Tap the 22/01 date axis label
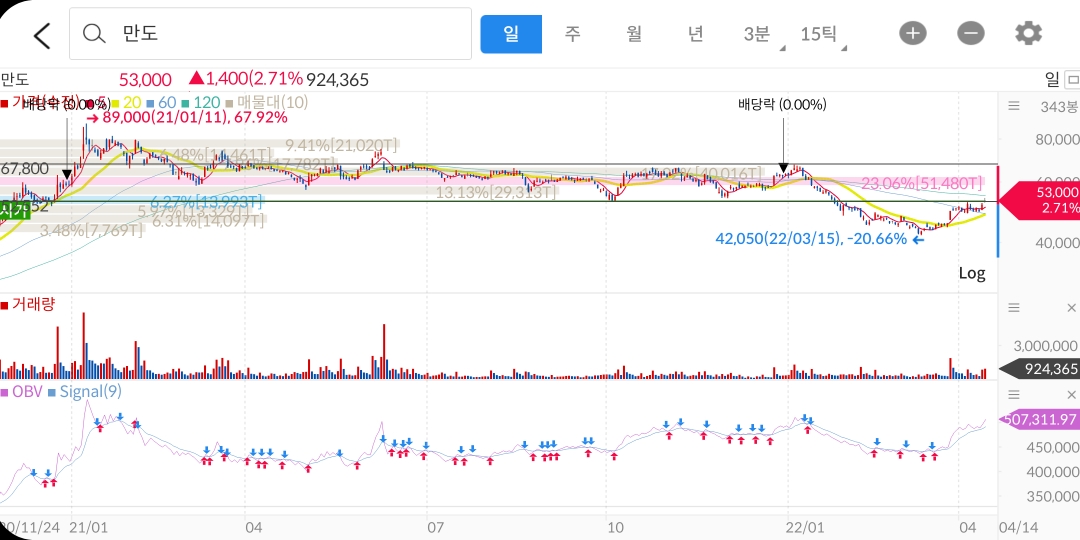This screenshot has width=1080, height=540. [804, 528]
